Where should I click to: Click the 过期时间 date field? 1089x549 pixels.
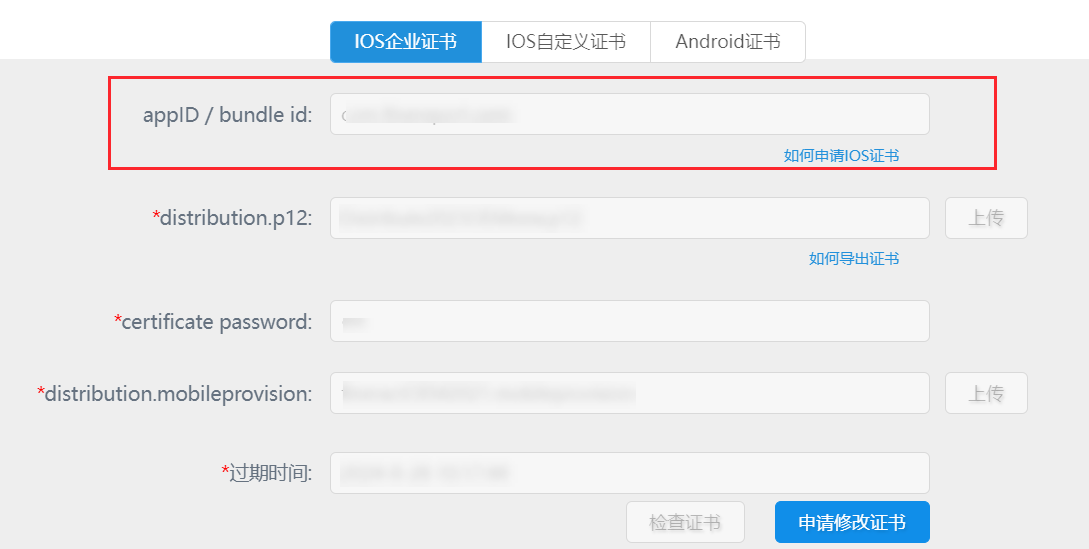point(629,473)
